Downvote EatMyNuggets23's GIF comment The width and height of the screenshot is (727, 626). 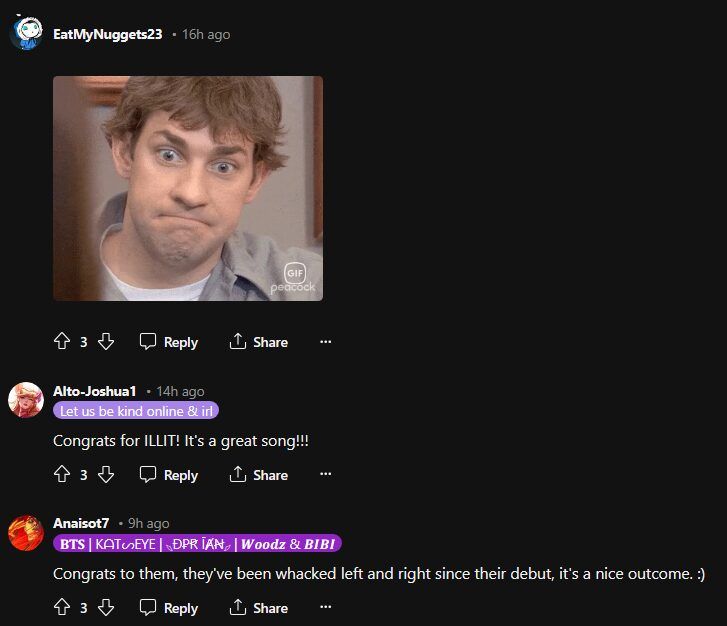coord(106,342)
